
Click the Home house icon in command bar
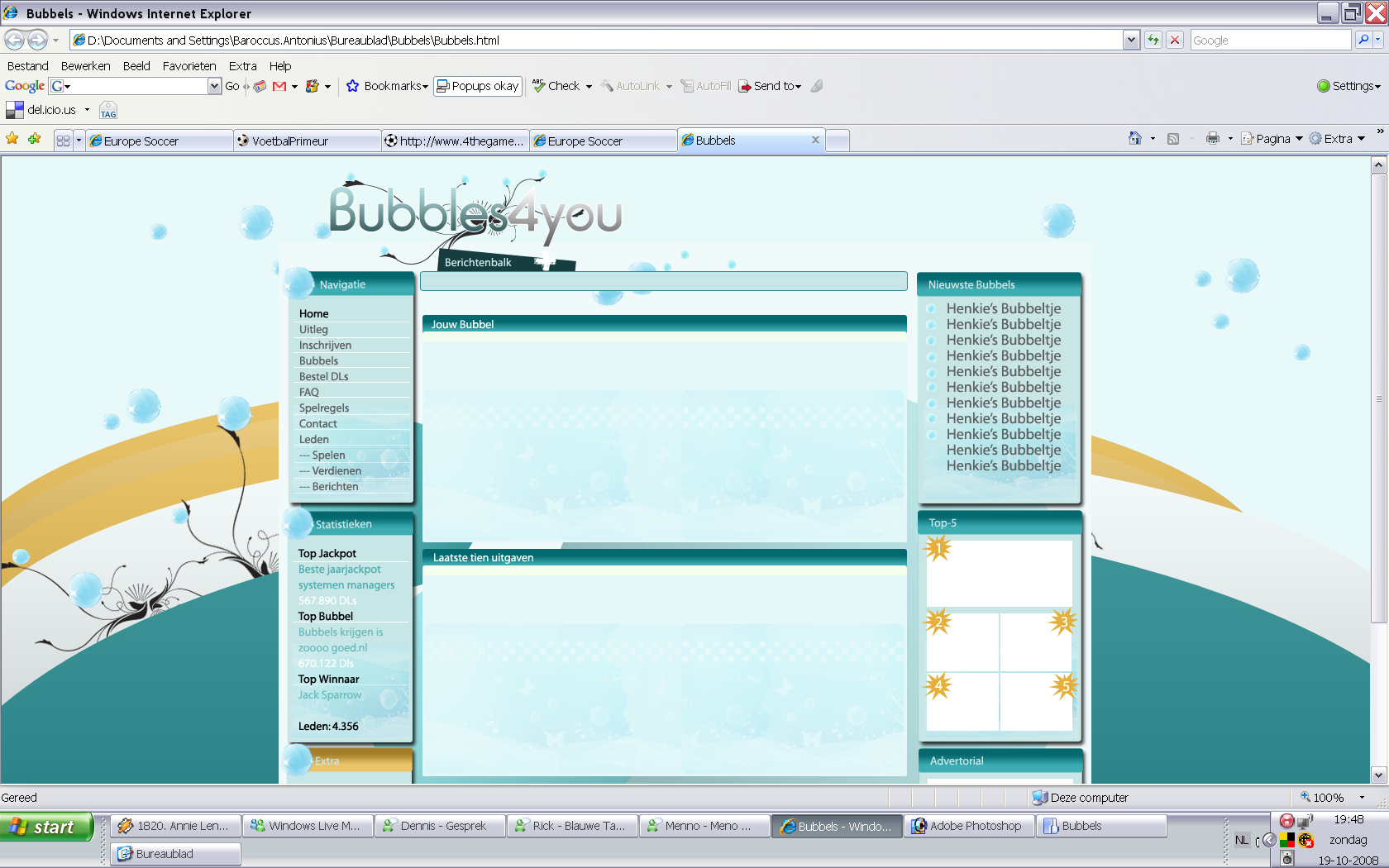point(1135,138)
